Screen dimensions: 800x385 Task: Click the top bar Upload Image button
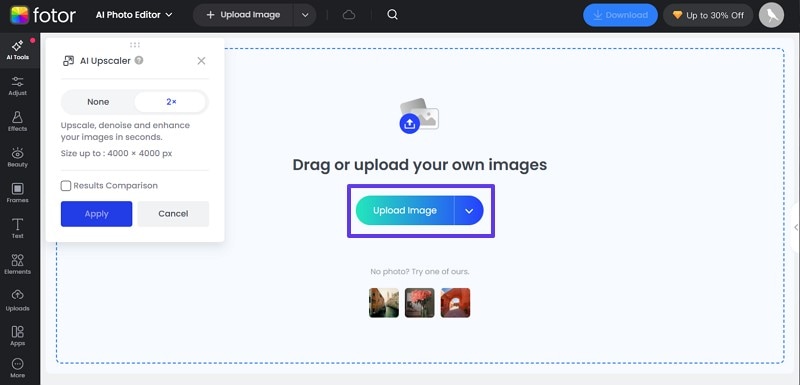[x=243, y=15]
